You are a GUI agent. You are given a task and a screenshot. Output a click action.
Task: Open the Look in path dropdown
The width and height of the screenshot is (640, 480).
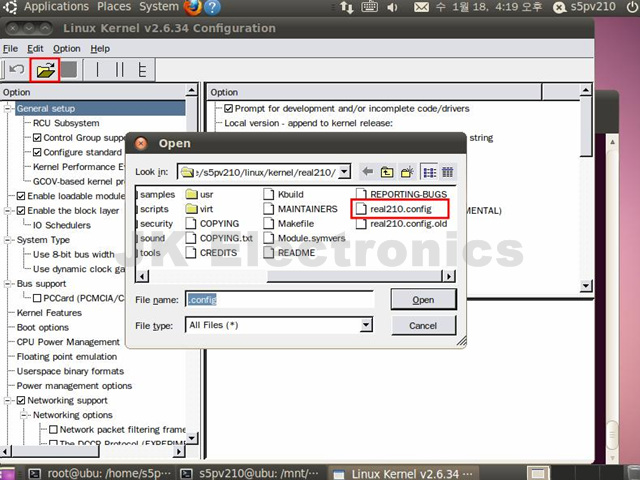pos(344,172)
